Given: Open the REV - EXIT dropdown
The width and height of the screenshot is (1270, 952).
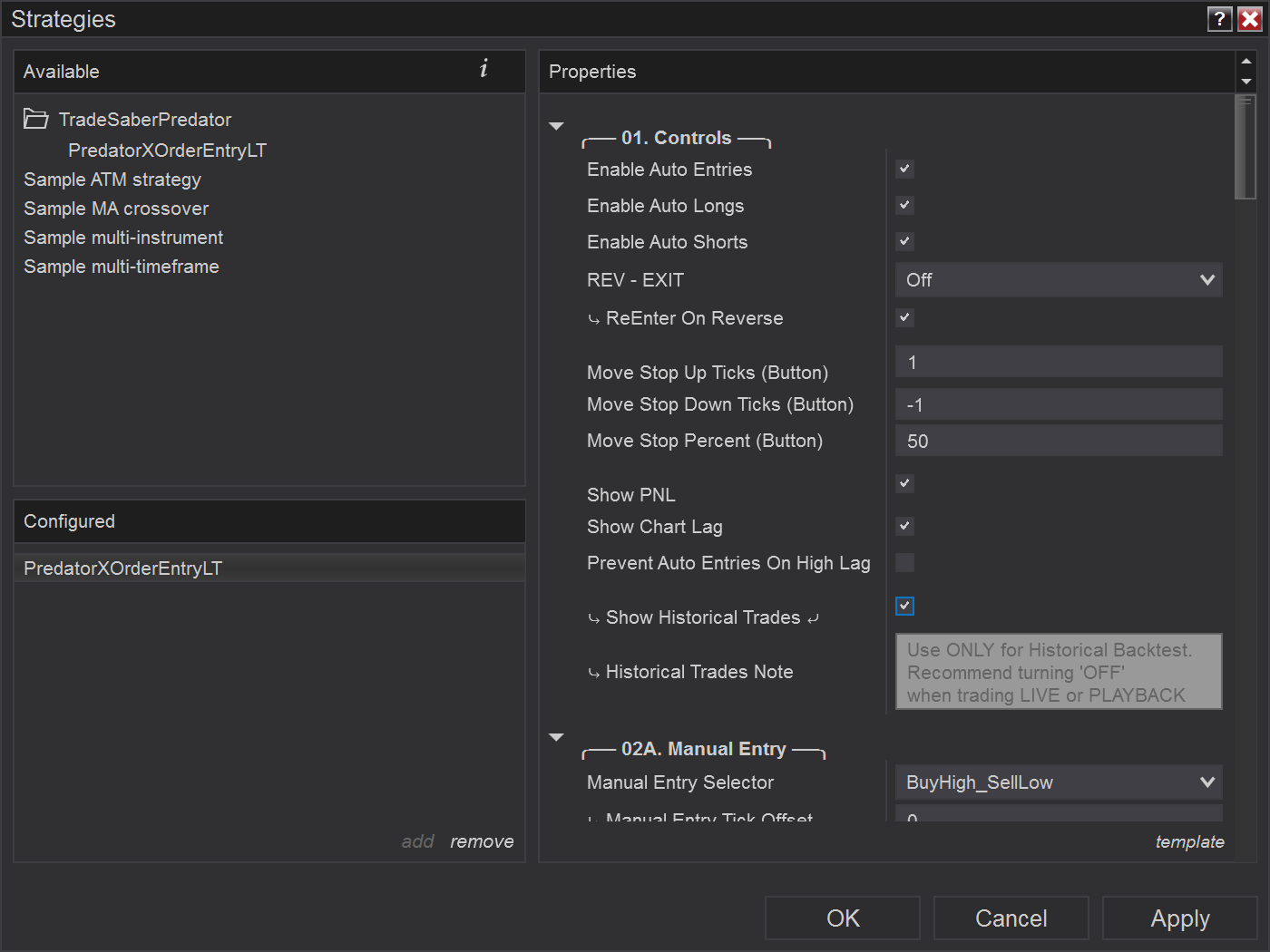Looking at the screenshot, I should 1058,280.
